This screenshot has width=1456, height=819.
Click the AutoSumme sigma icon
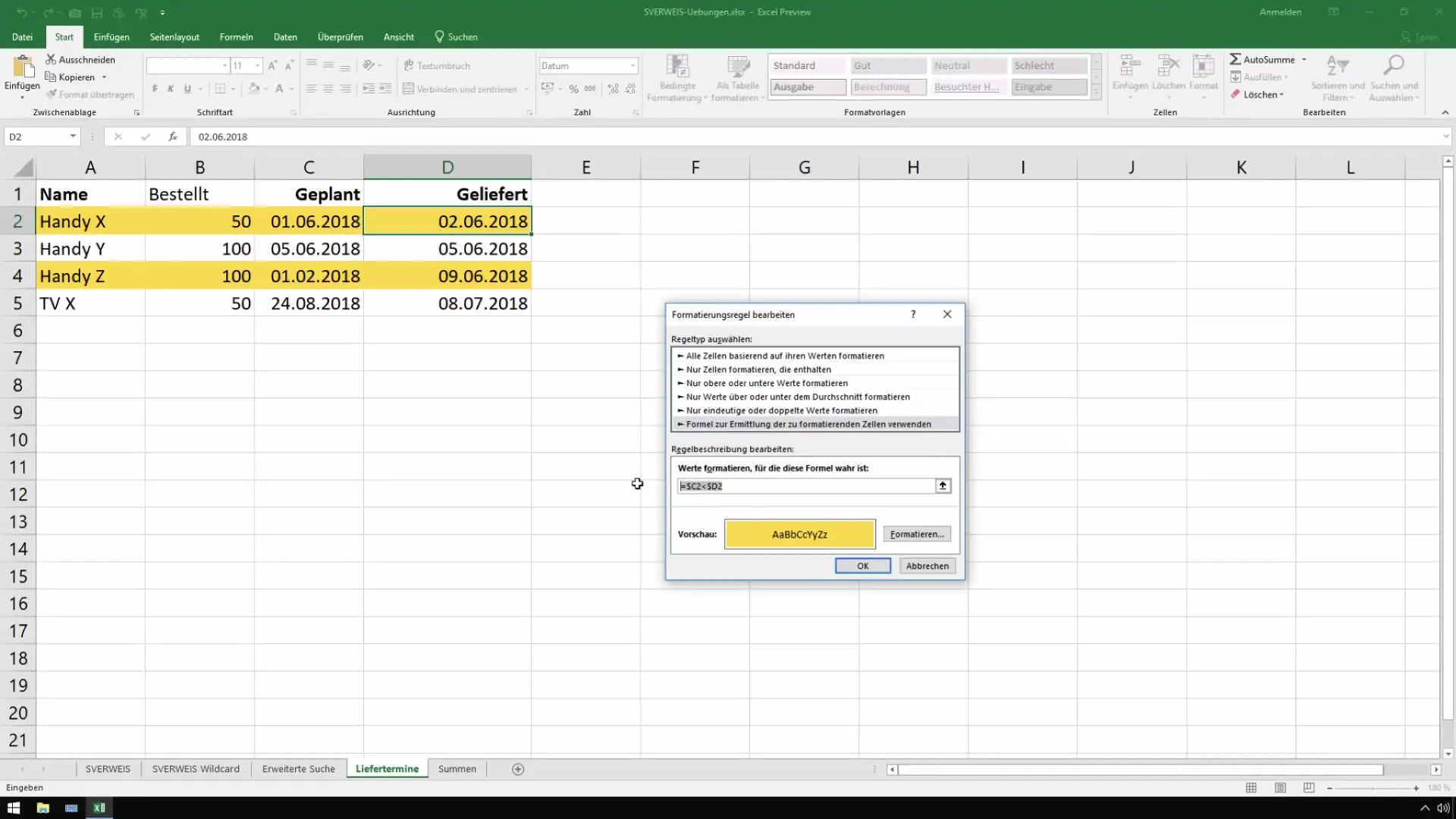(1235, 59)
